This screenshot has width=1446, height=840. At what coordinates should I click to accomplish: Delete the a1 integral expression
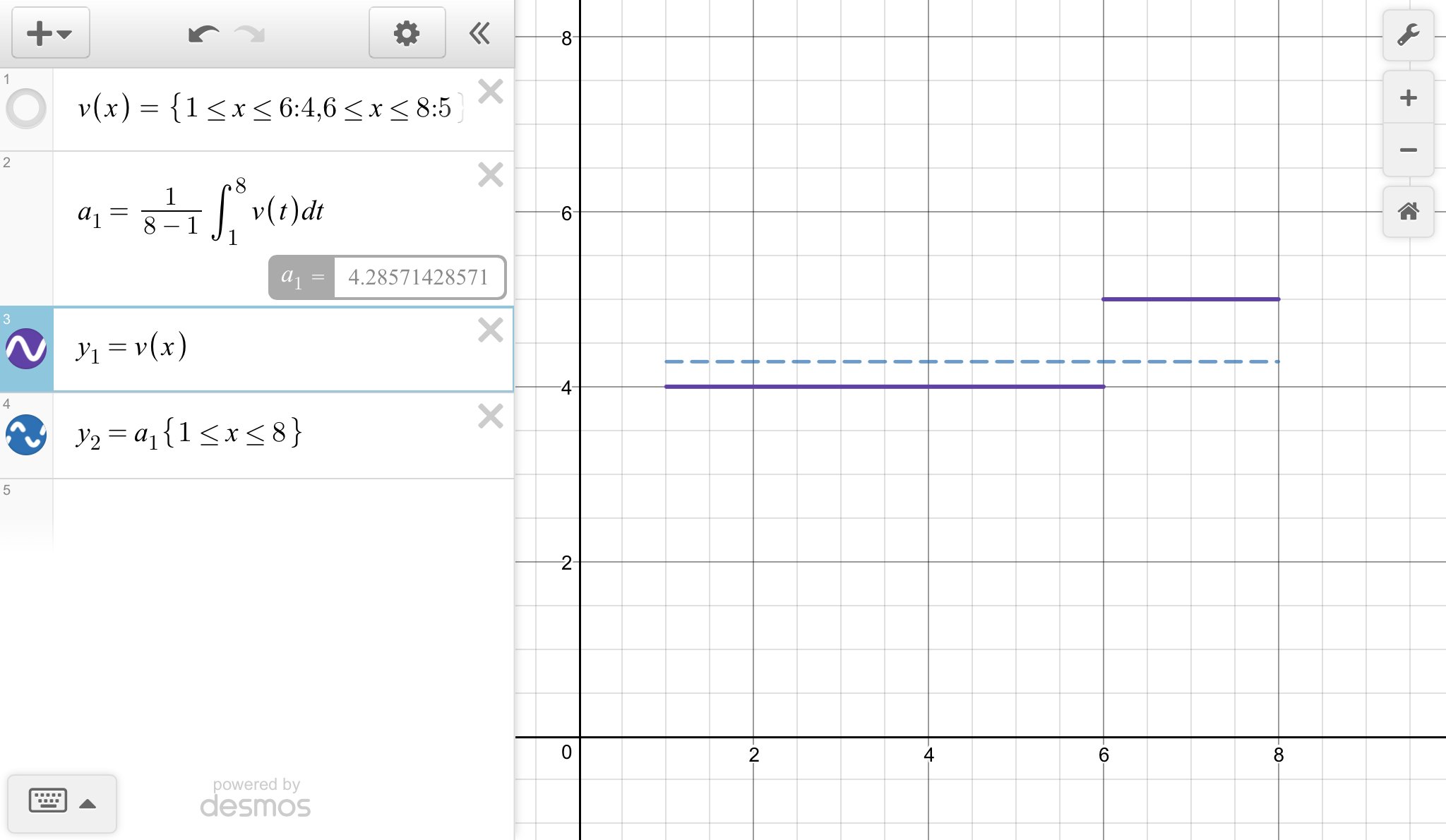coord(490,174)
